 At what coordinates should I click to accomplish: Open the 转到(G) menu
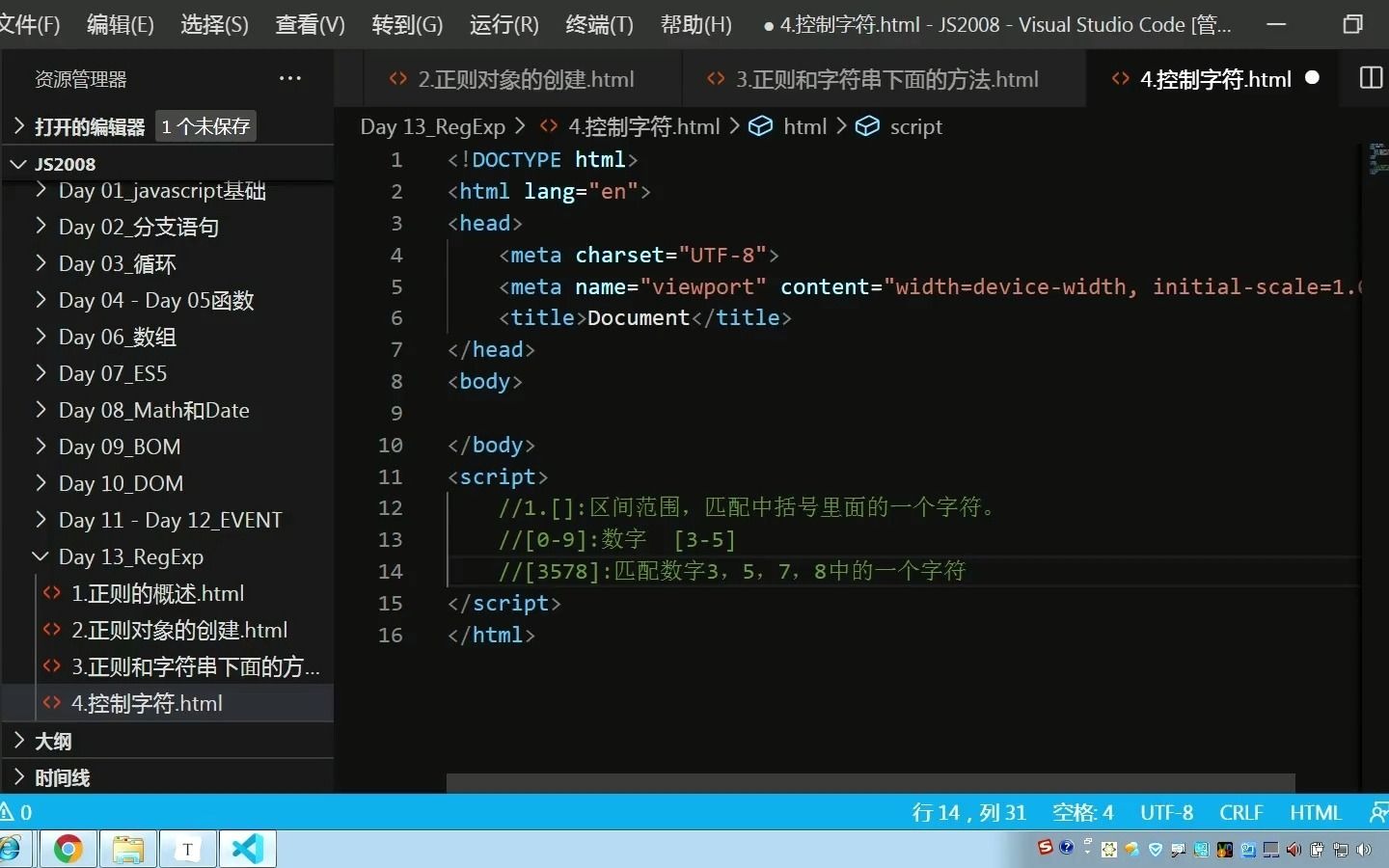407,24
